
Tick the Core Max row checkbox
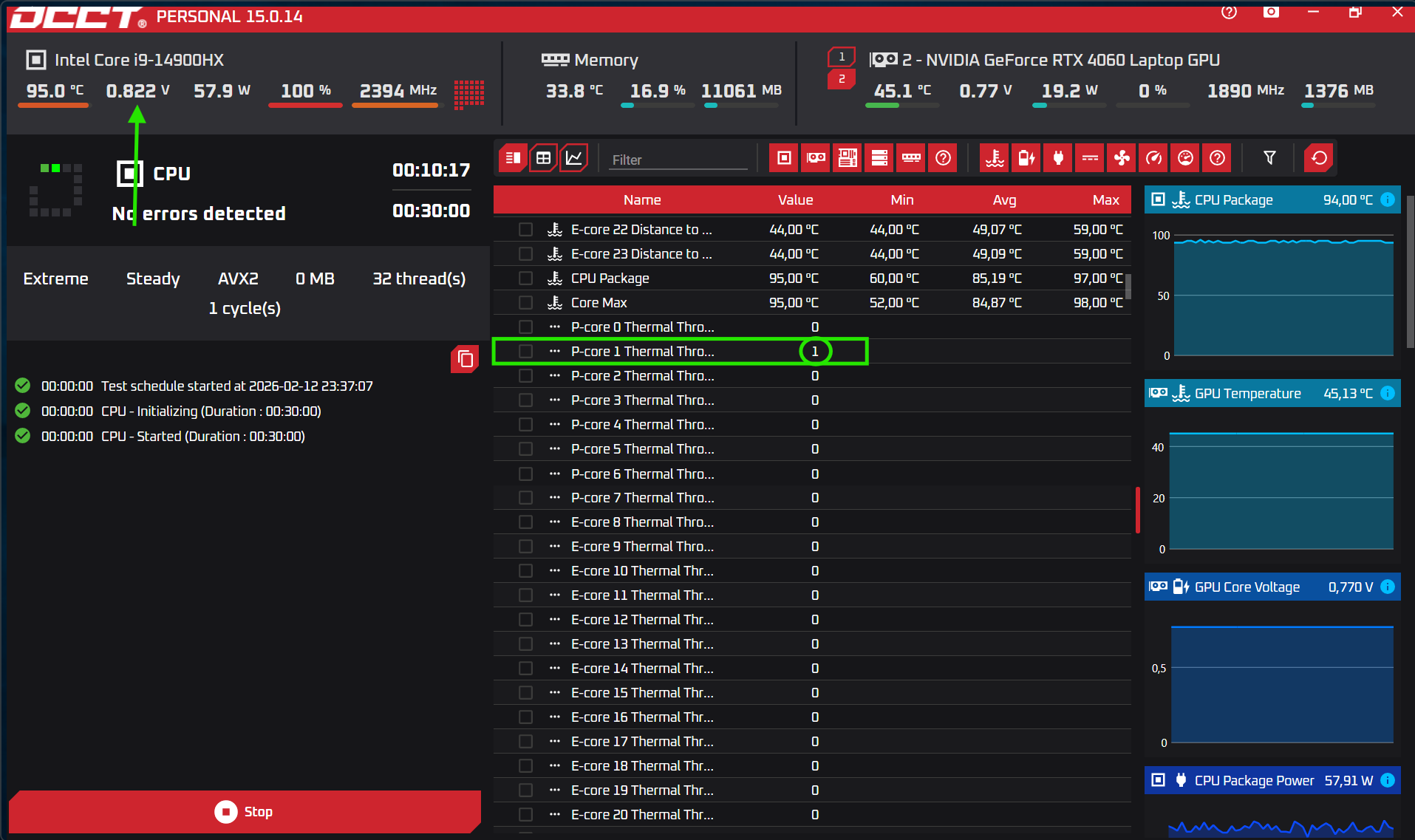tap(525, 303)
